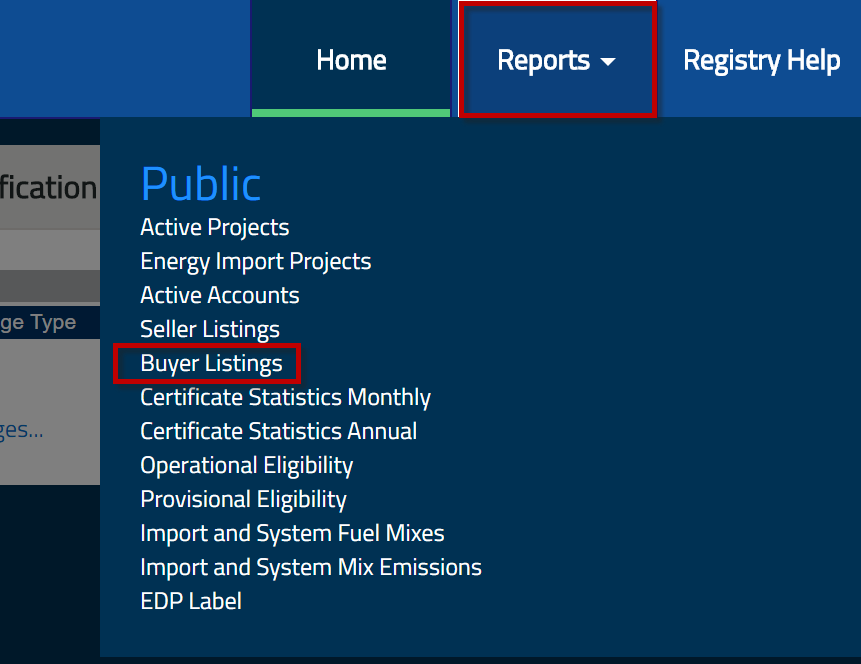This screenshot has width=861, height=664.
Task: Open the Home tab
Action: coord(351,60)
